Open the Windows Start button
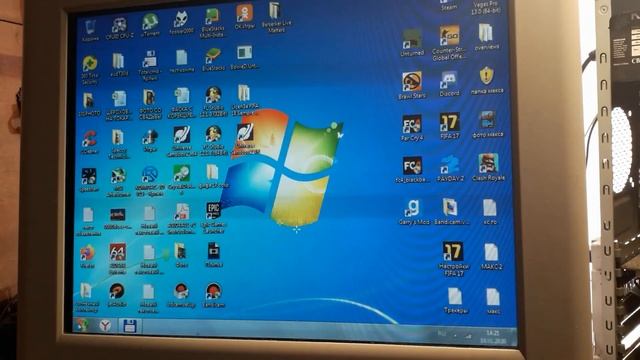This screenshot has height=360, width=640. [x=82, y=325]
